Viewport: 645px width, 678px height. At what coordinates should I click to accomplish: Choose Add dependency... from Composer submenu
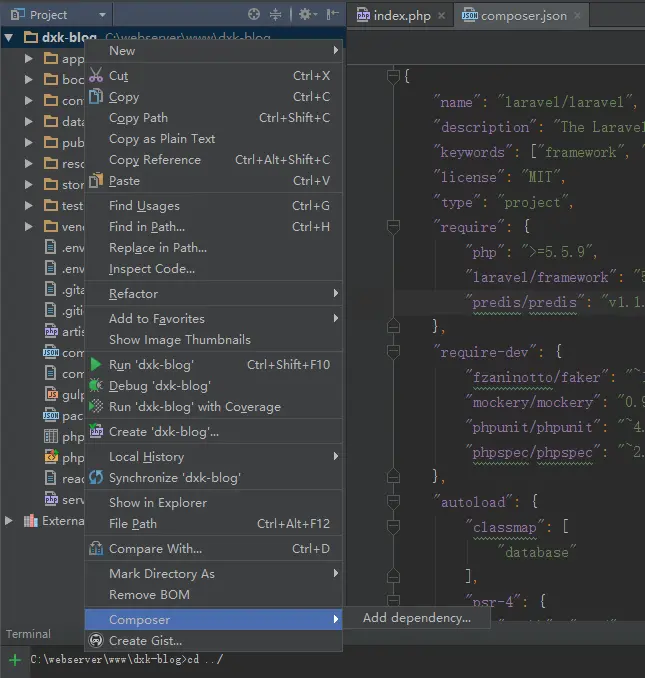[416, 618]
